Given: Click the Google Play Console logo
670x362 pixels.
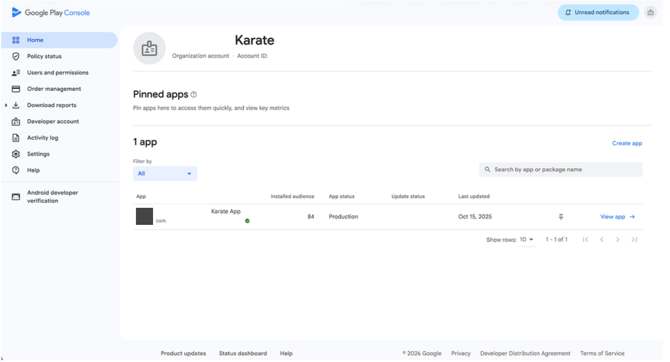Looking at the screenshot, I should 51,12.
